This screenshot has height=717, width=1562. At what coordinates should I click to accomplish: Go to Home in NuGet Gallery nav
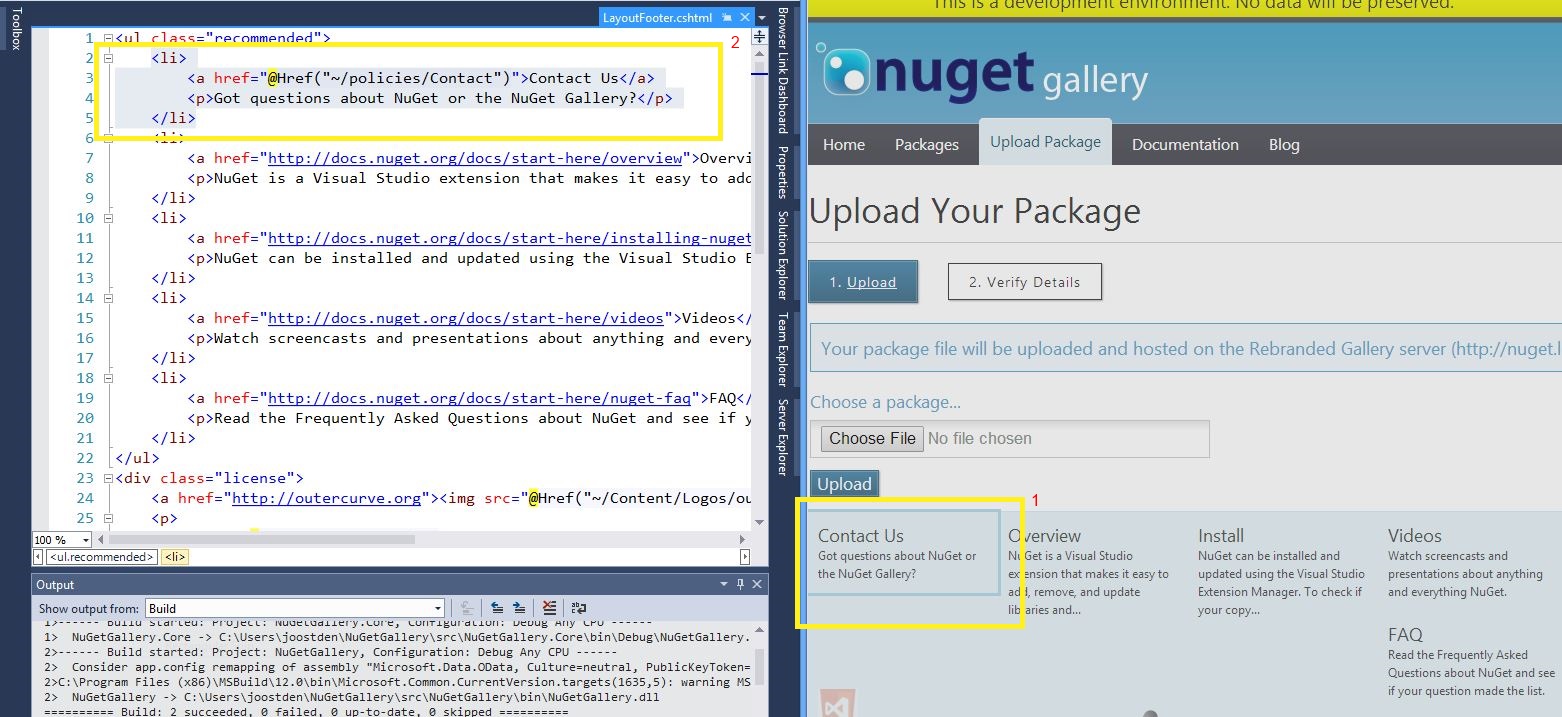click(x=844, y=145)
